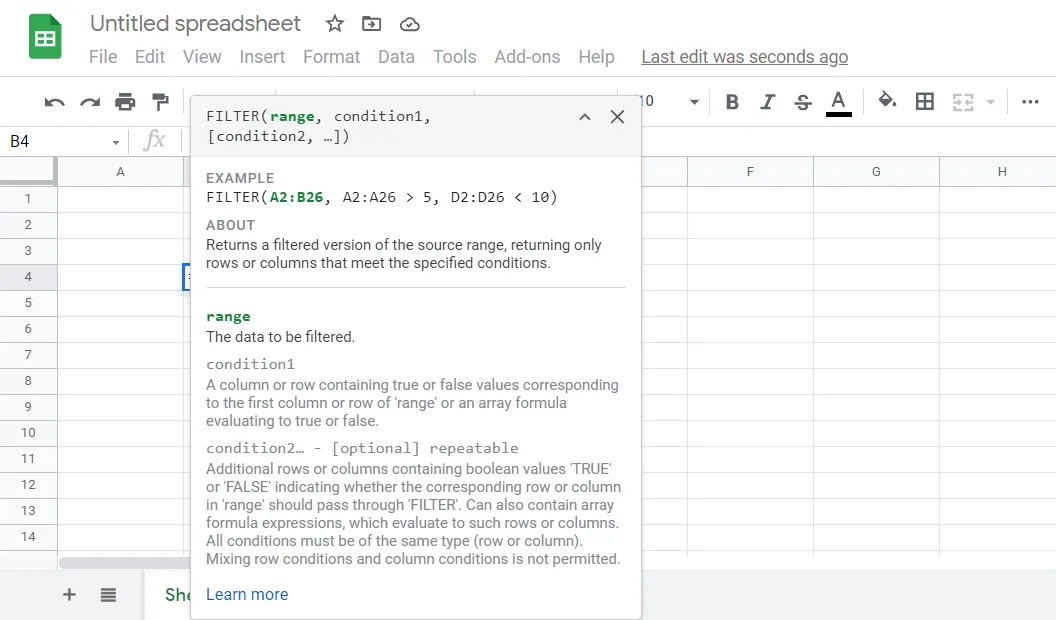The width and height of the screenshot is (1056, 620).
Task: Open the Format menu
Action: (331, 57)
